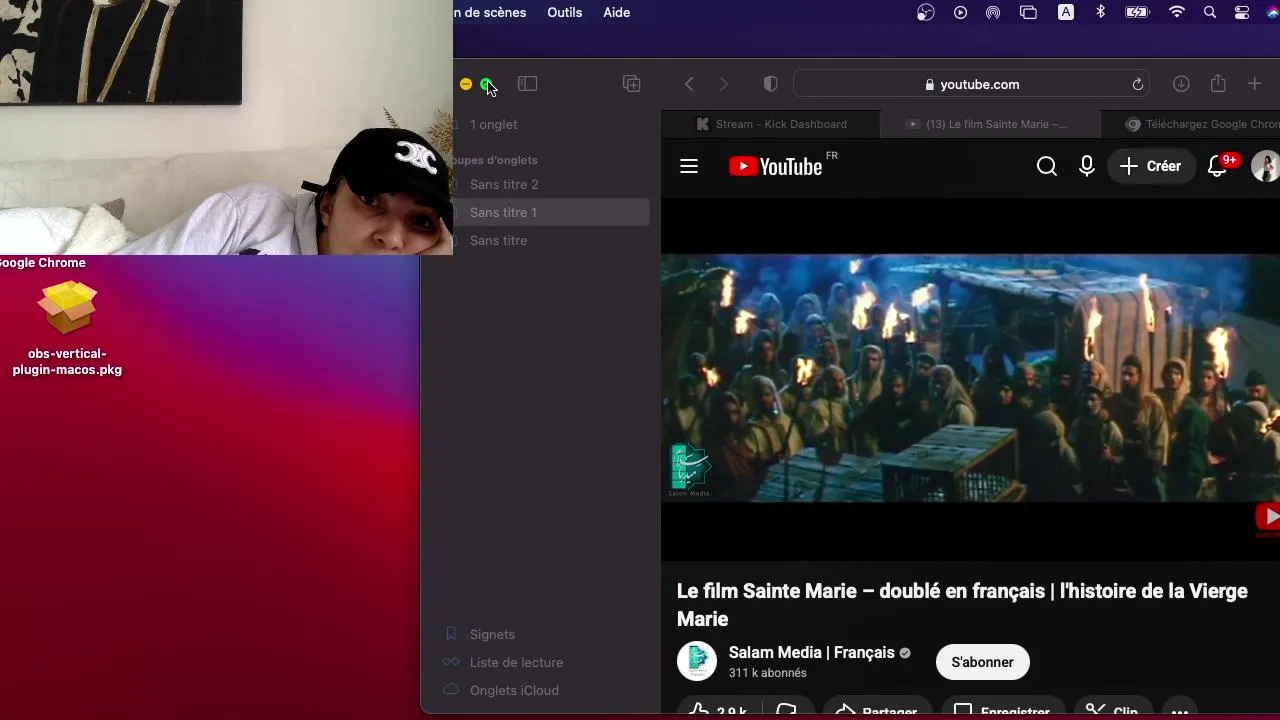The height and width of the screenshot is (720, 1280).
Task: Open Safari share sheet icon
Action: (1218, 84)
